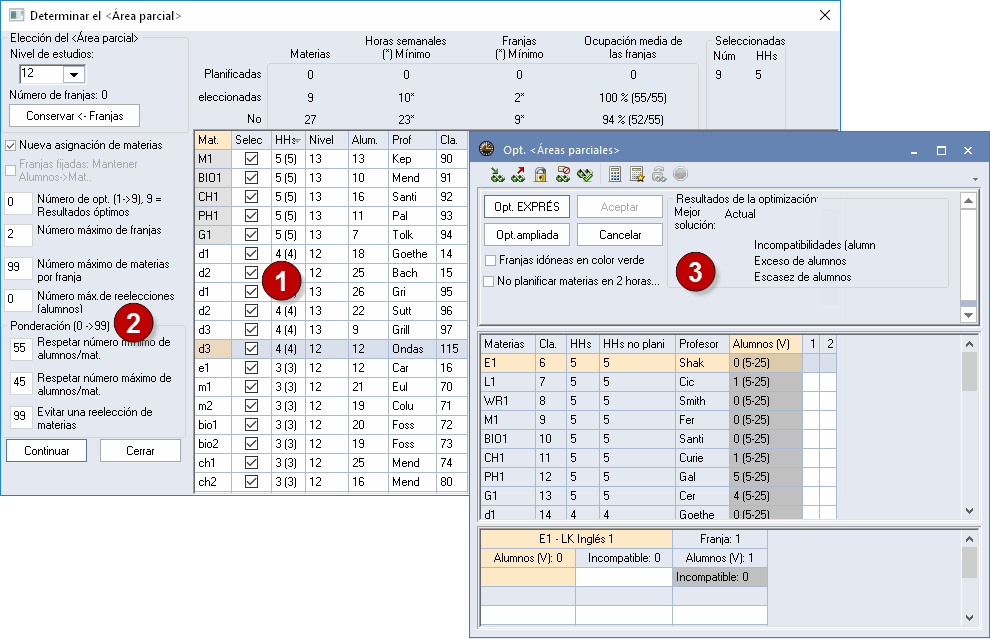990x639 pixels.
Task: Click the window icon of Determinar el Área parcial
Action: (x=16, y=15)
